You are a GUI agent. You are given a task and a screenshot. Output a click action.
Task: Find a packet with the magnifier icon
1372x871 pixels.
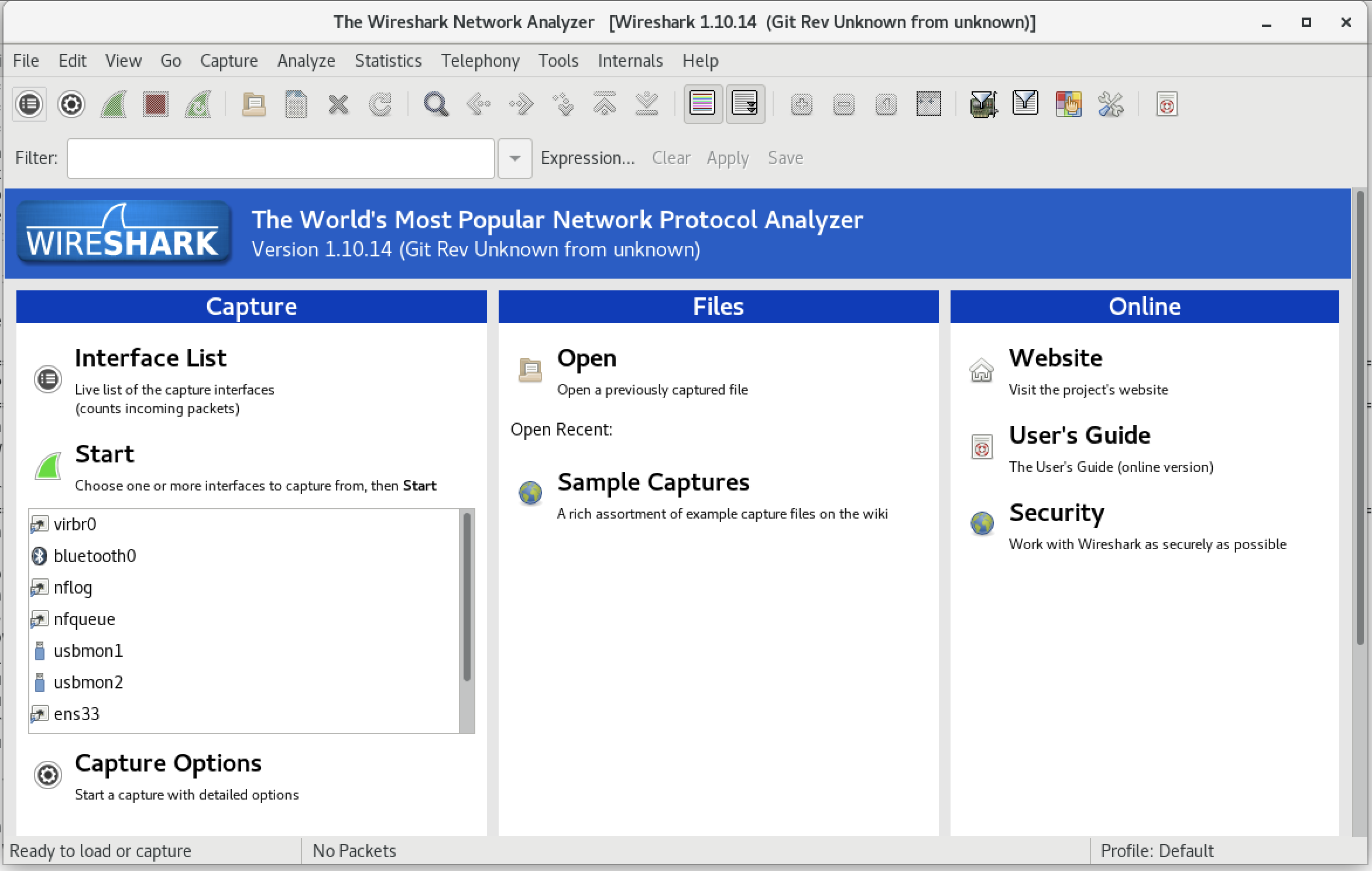click(435, 105)
